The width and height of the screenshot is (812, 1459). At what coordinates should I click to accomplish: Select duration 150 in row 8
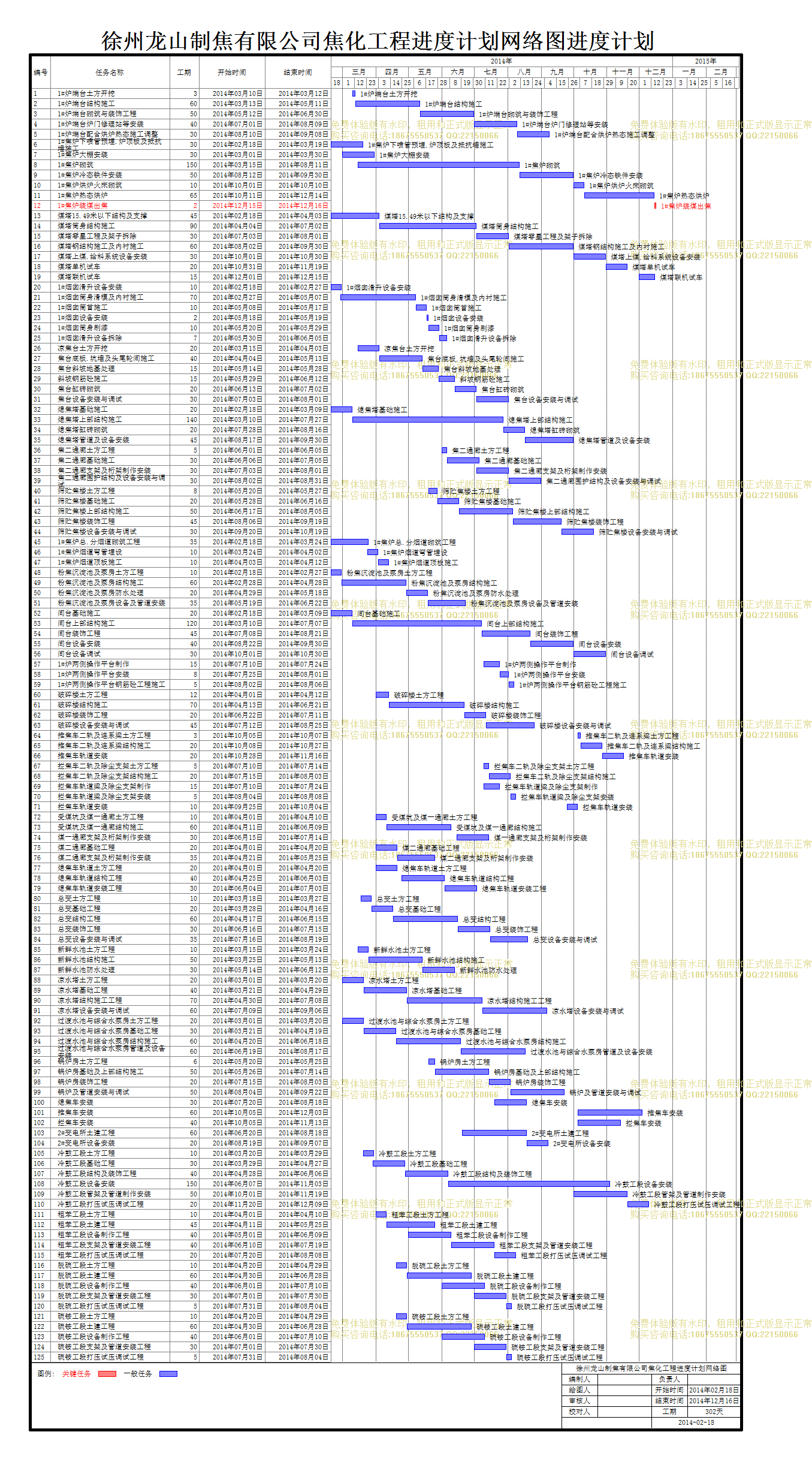pos(191,165)
